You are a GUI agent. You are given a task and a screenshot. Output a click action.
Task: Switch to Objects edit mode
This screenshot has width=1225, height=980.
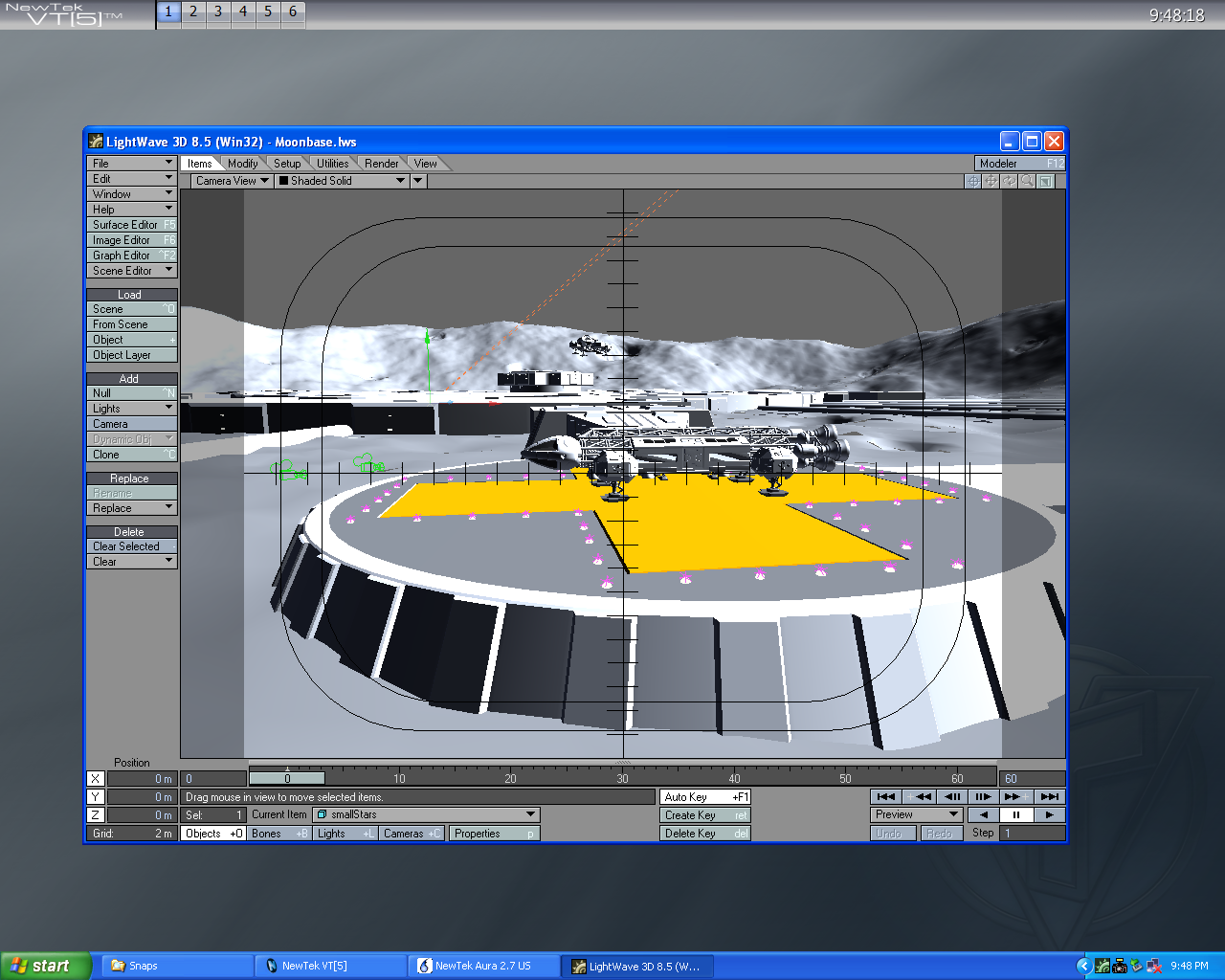[213, 834]
